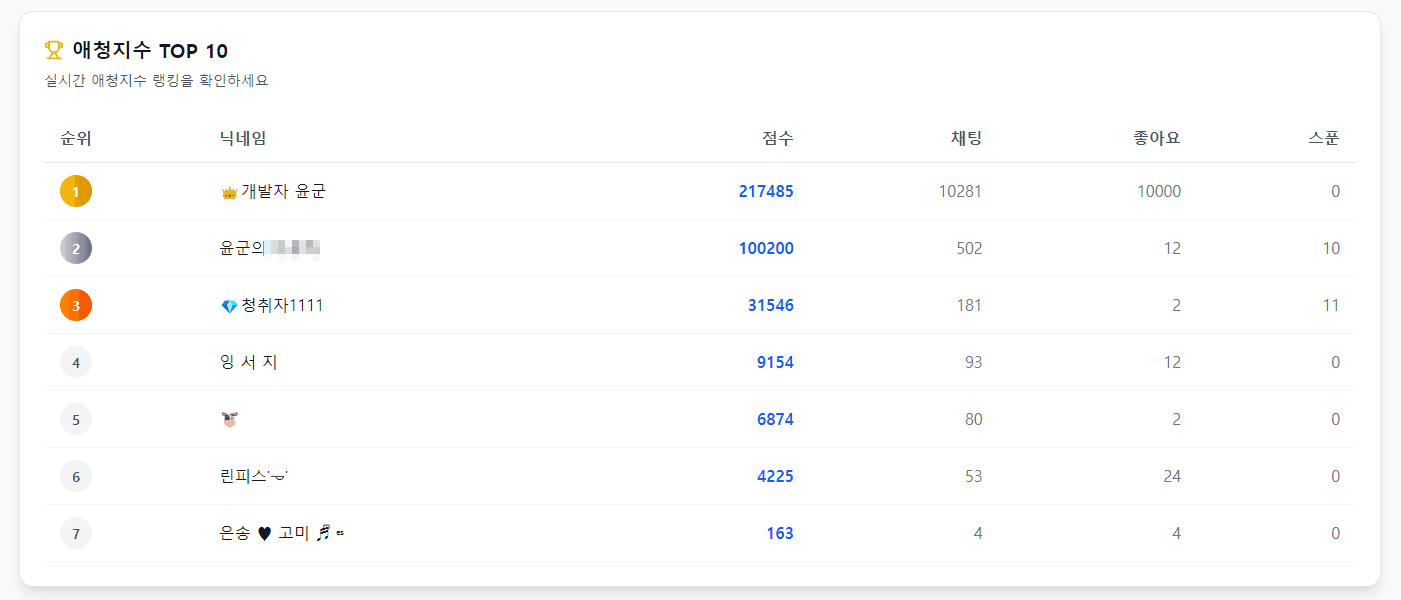Screen dimensions: 1401x600
Task: Click the orange rank 3 badge
Action: (x=76, y=305)
